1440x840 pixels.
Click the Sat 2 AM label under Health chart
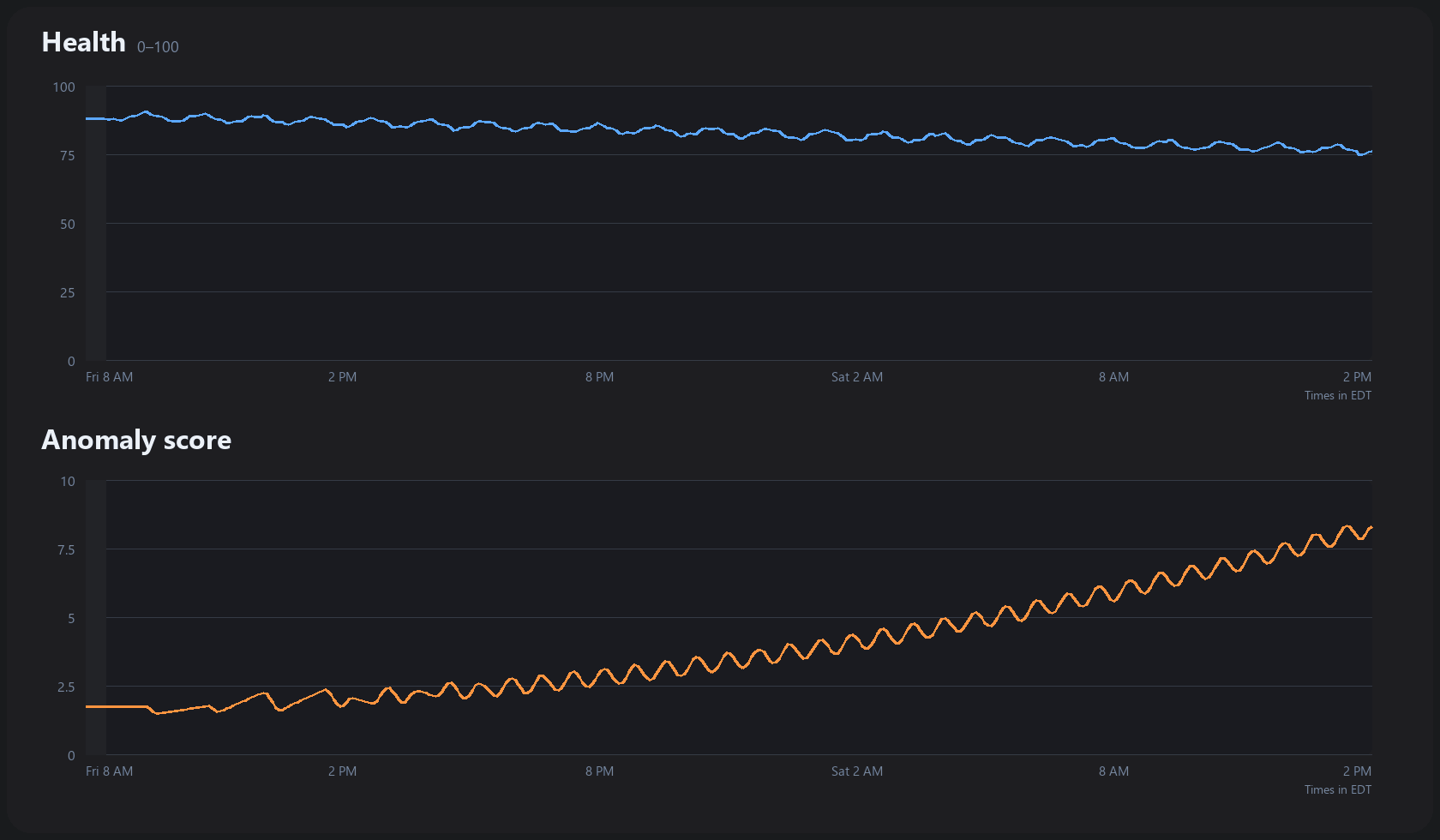pyautogui.click(x=857, y=377)
